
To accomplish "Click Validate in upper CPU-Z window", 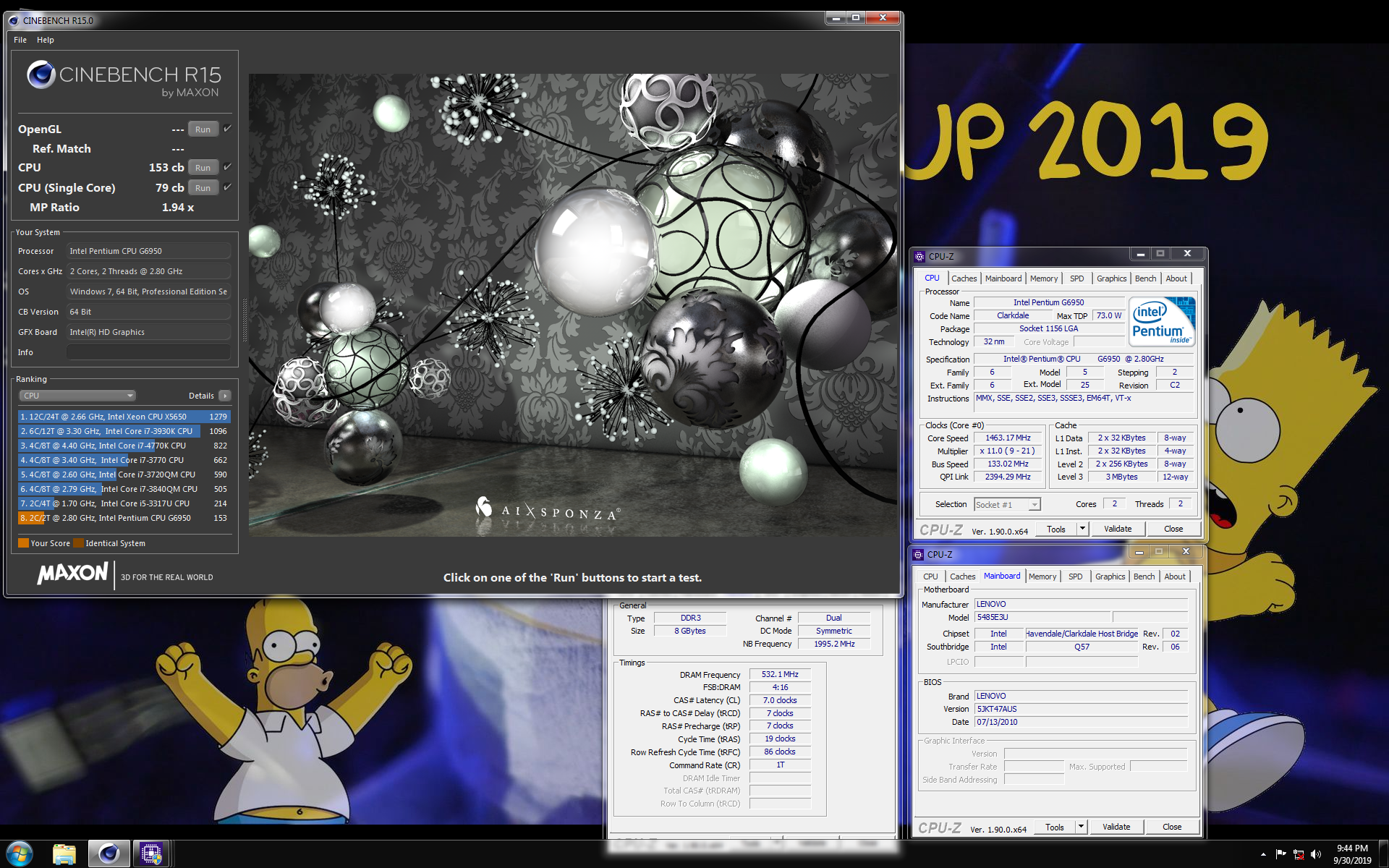I will point(1118,529).
